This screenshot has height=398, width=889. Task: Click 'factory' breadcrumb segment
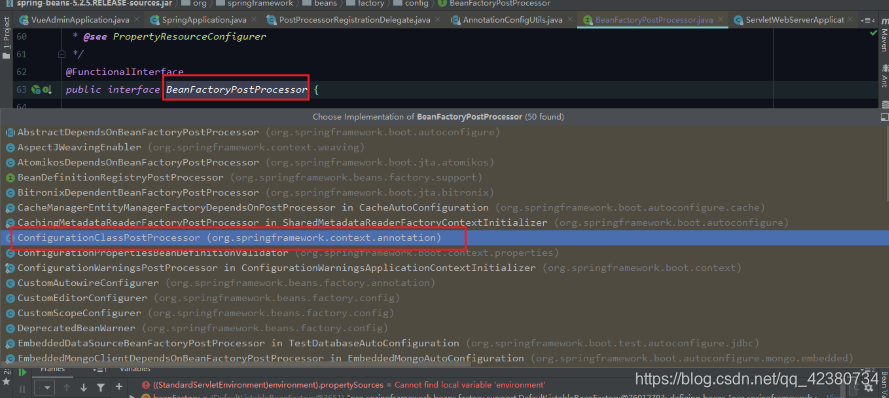point(366,3)
